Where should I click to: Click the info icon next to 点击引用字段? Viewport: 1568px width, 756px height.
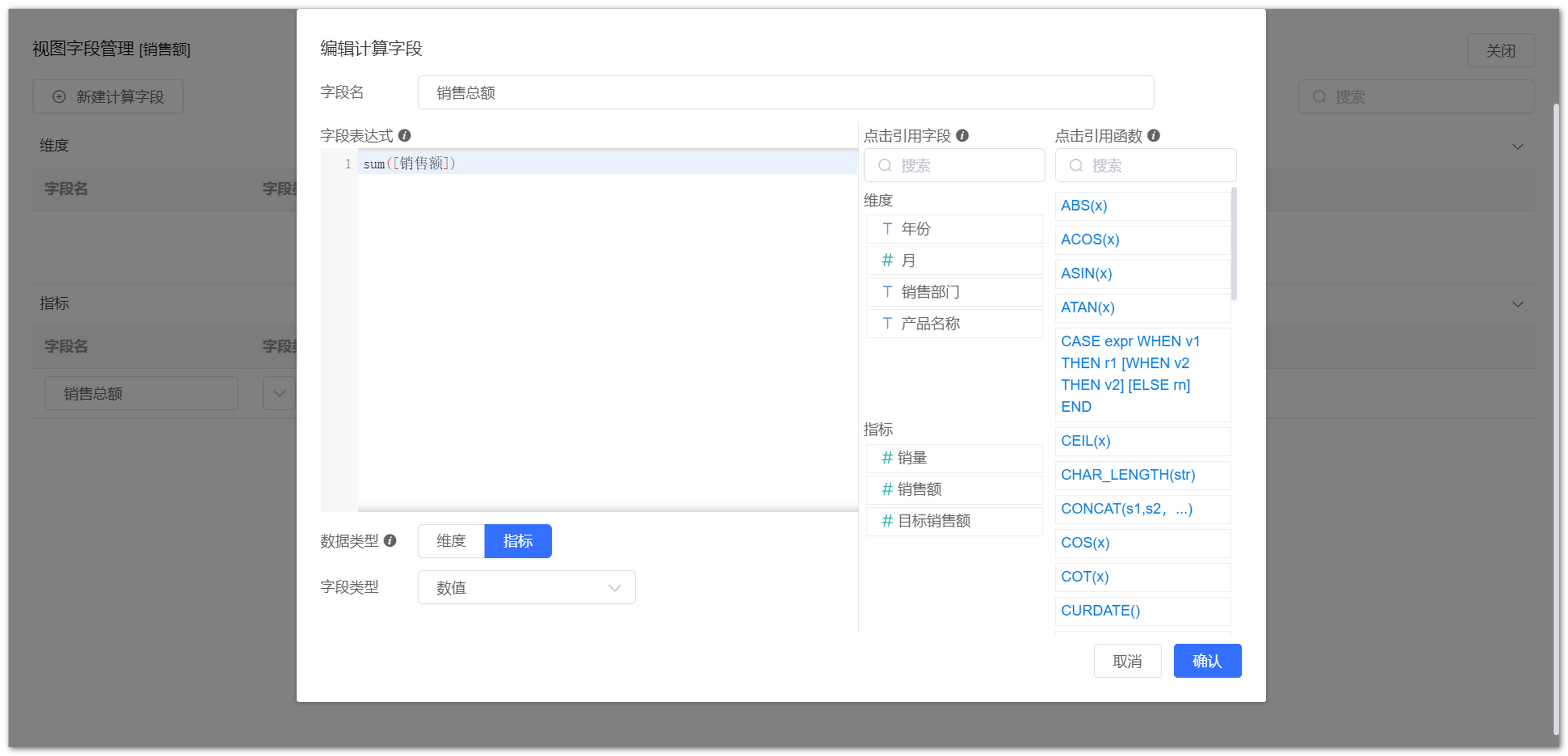(x=962, y=135)
